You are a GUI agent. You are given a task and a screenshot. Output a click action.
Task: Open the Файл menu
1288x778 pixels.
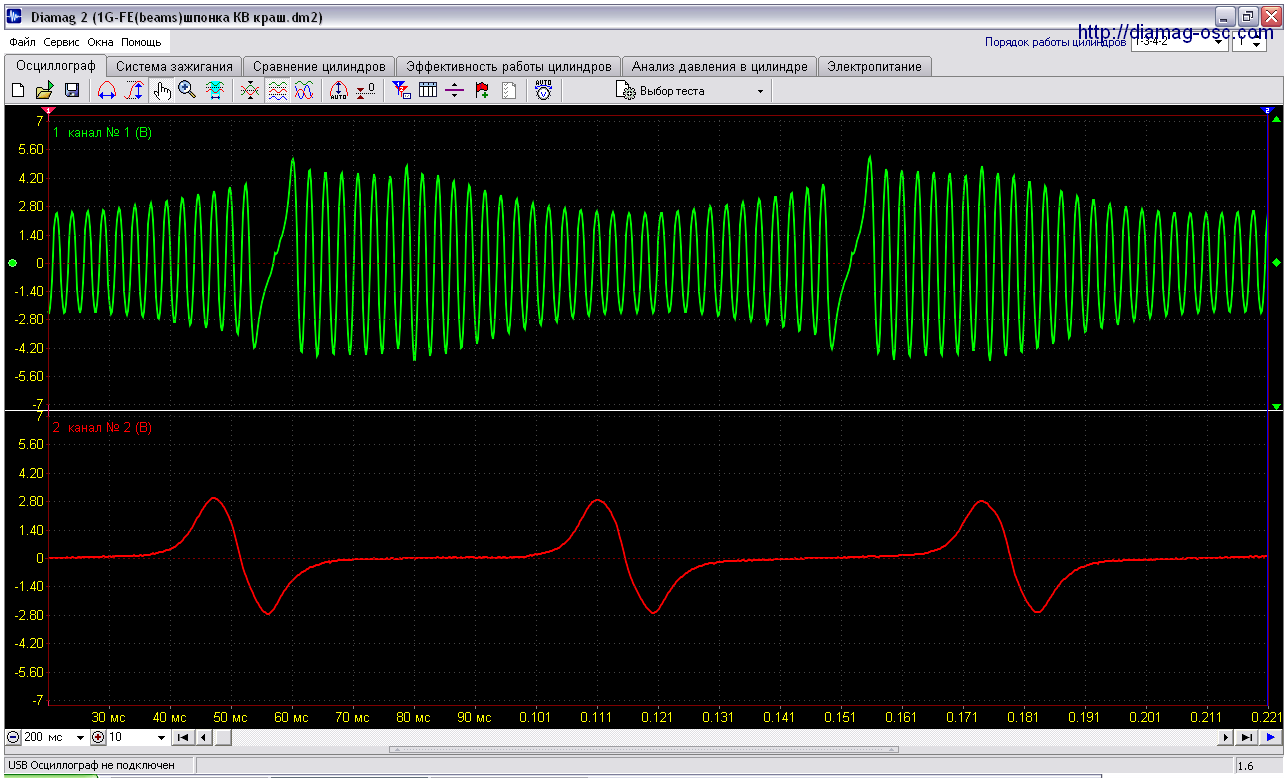[22, 43]
